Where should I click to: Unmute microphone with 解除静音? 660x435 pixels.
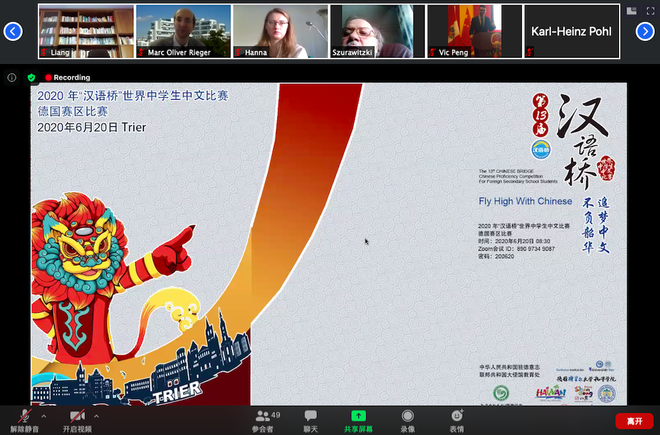(24, 421)
